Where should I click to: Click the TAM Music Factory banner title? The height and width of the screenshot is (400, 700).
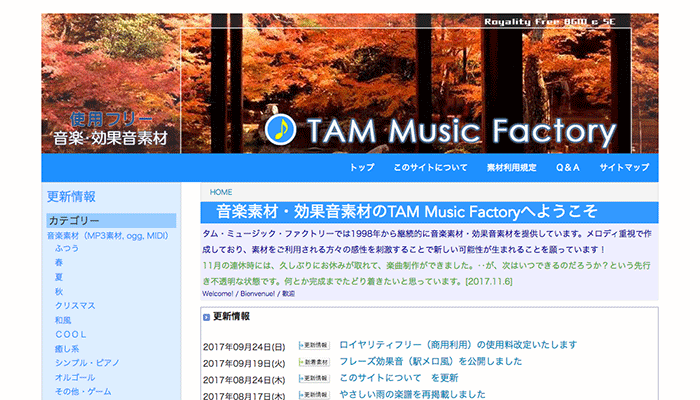click(462, 131)
